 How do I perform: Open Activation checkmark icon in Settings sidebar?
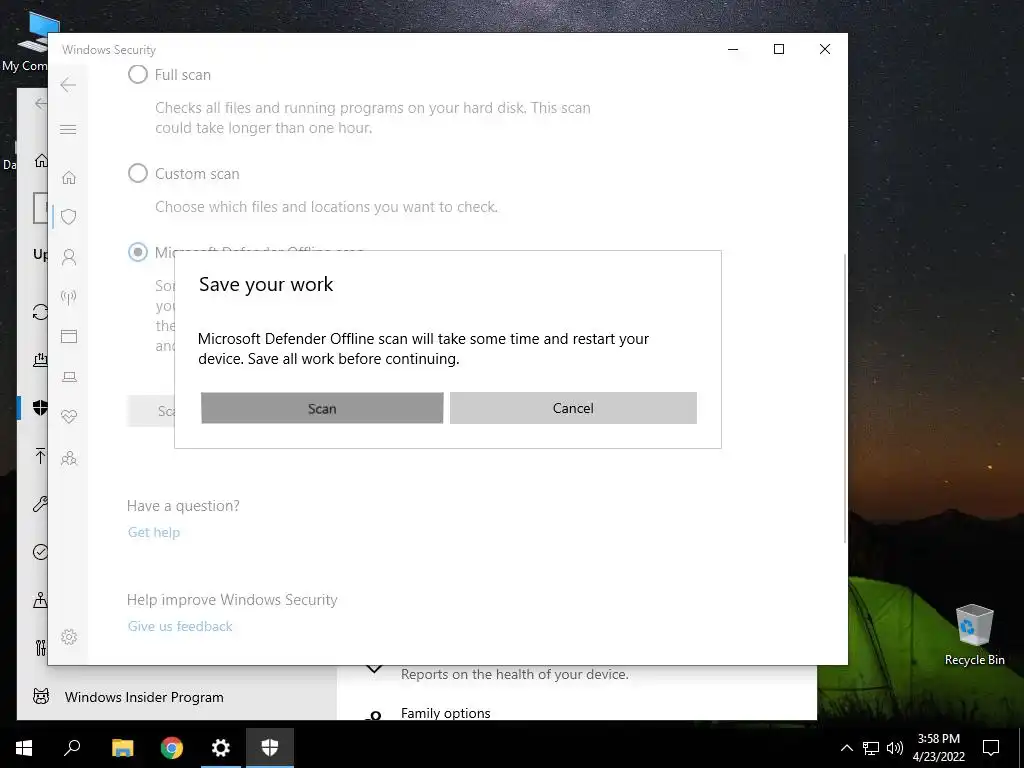coord(40,552)
